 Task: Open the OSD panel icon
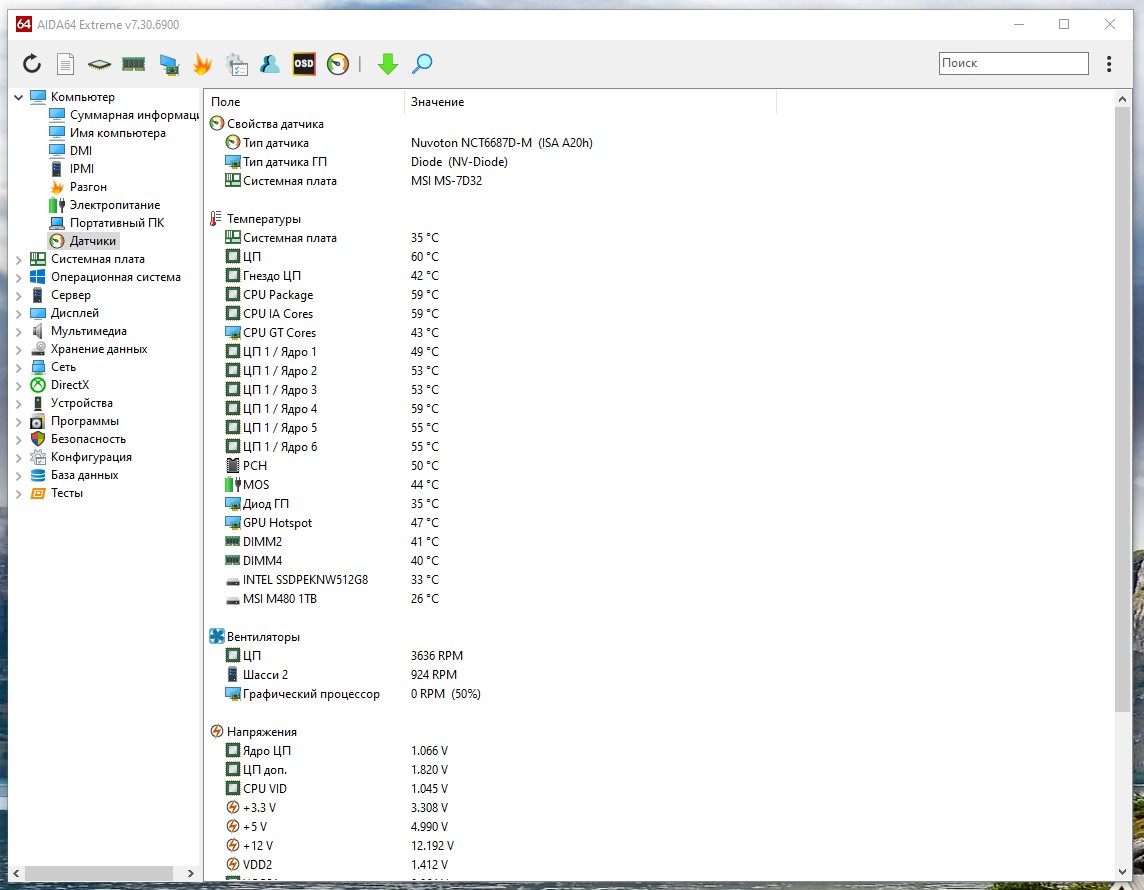click(x=304, y=63)
